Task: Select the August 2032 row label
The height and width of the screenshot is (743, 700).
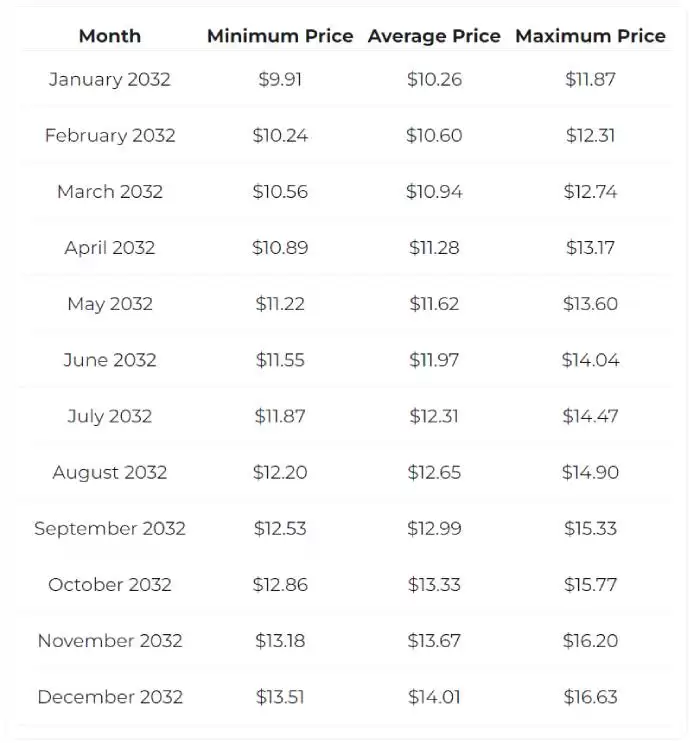Action: click(x=110, y=472)
